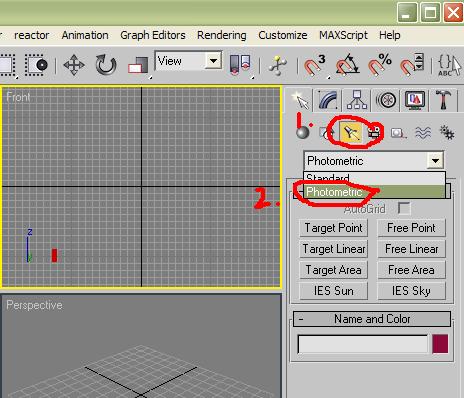Viewport: 464px width, 398px height.
Task: Open the Modify panel tab
Action: pyautogui.click(x=328, y=100)
